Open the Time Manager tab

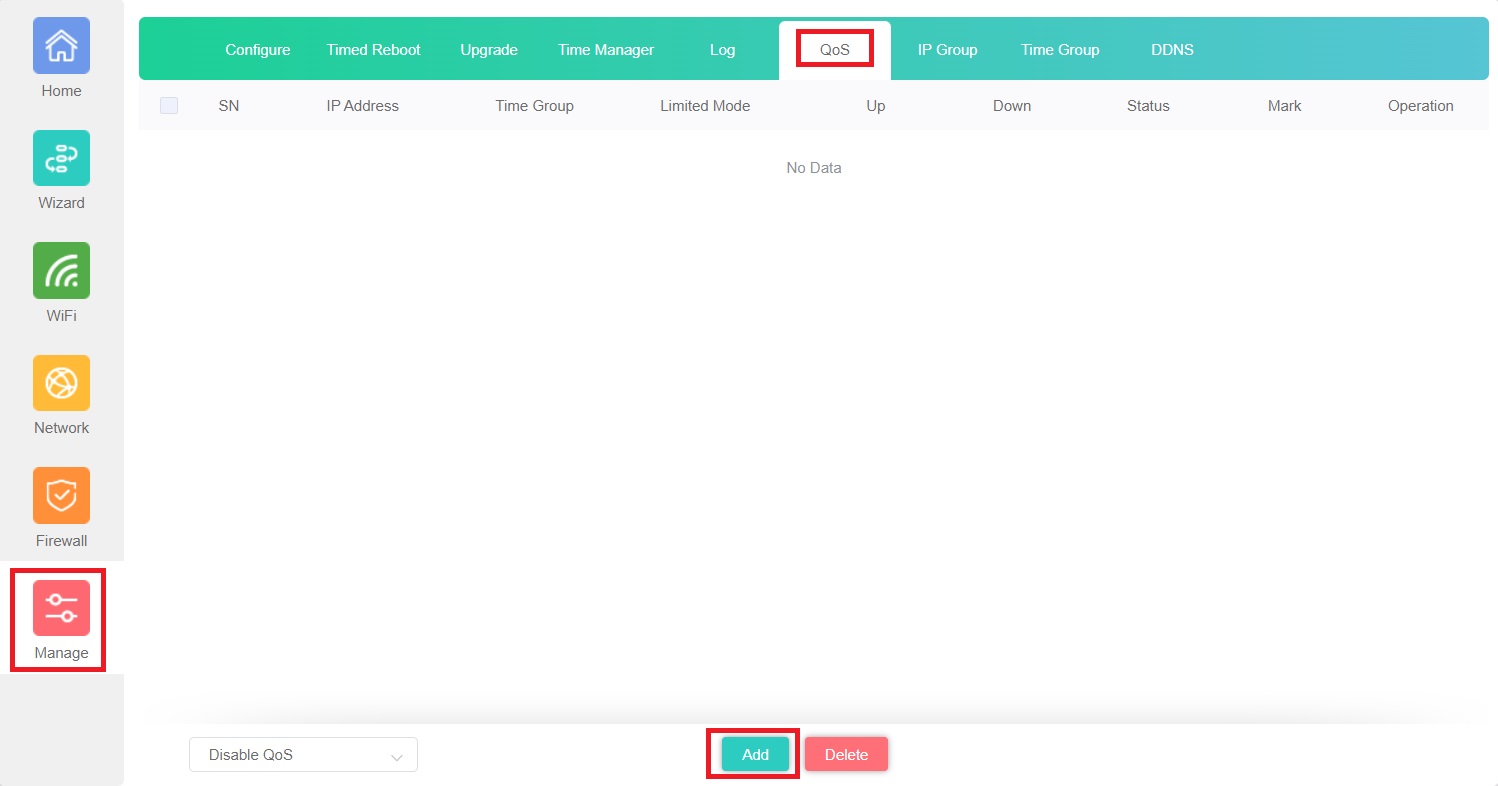click(606, 50)
